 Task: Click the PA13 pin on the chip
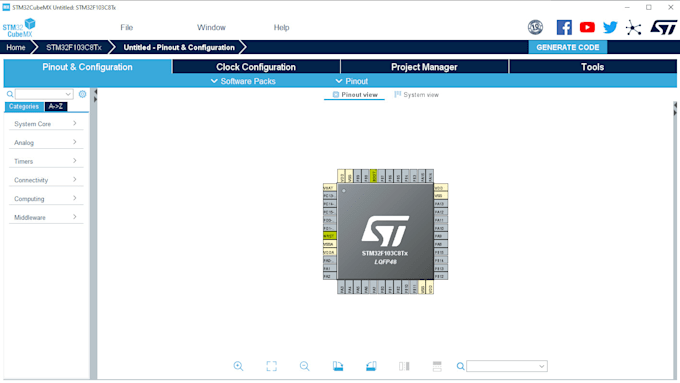(441, 204)
